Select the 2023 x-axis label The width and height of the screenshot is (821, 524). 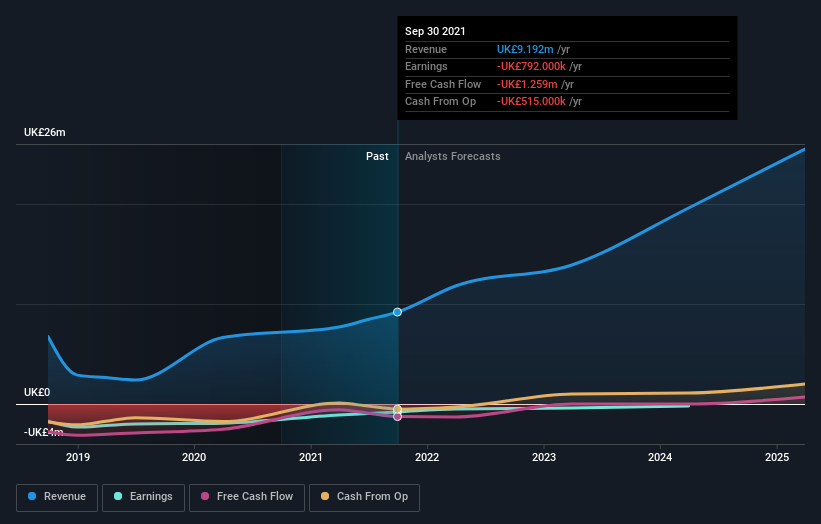click(544, 457)
